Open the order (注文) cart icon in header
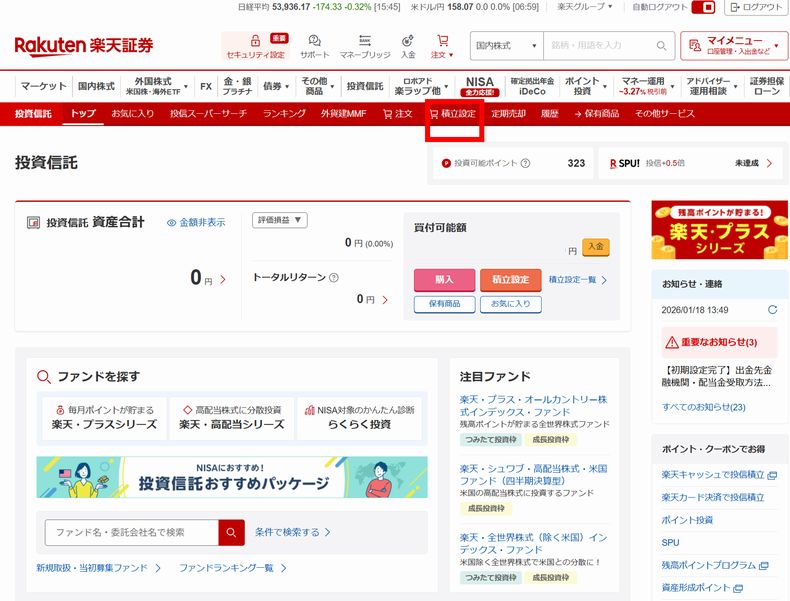This screenshot has height=601, width=790. pos(442,40)
